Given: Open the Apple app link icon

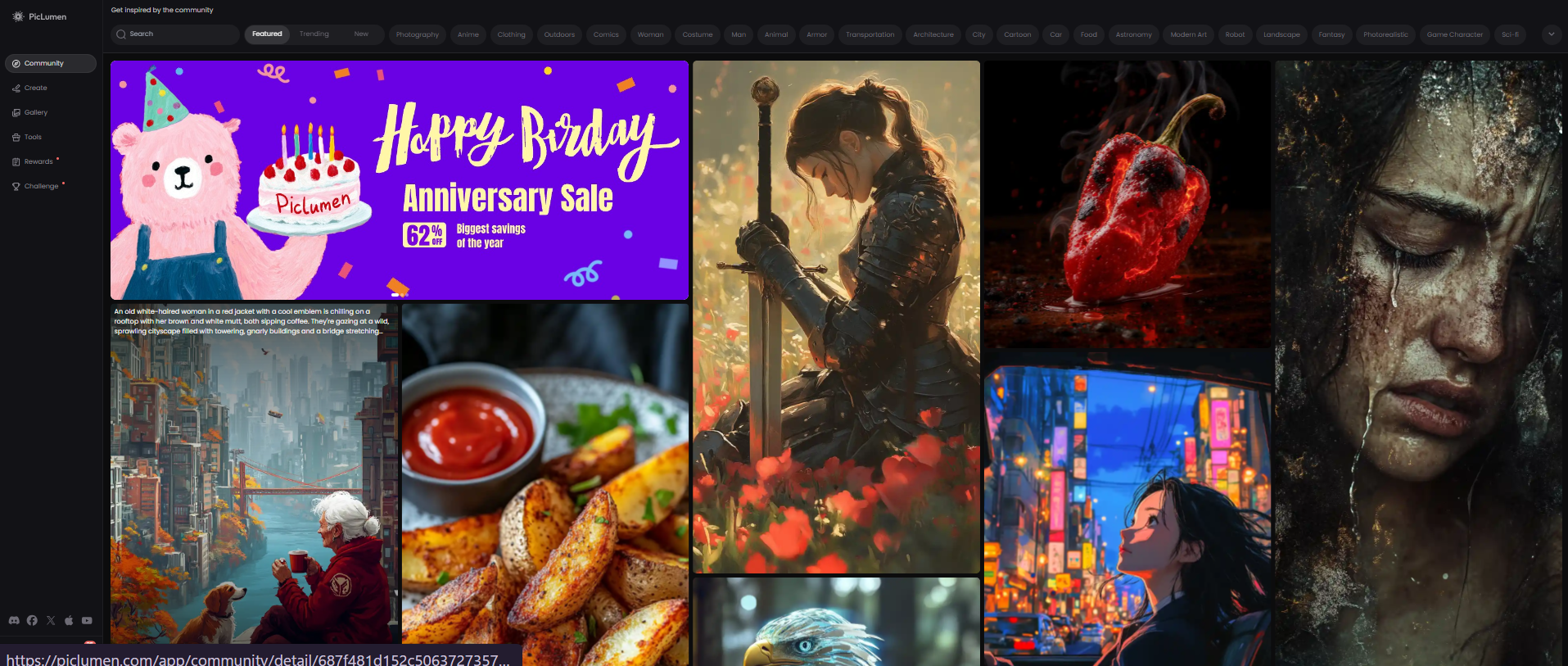Looking at the screenshot, I should [69, 621].
